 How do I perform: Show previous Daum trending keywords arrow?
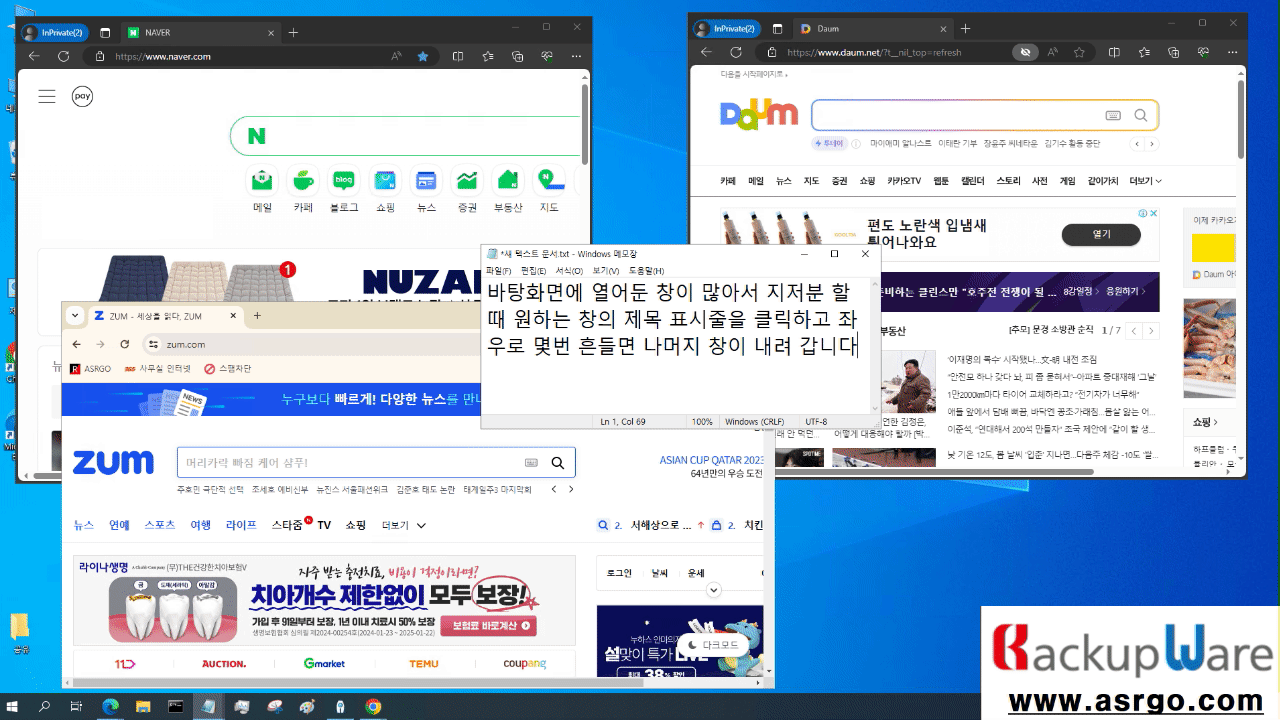pyautogui.click(x=1137, y=144)
